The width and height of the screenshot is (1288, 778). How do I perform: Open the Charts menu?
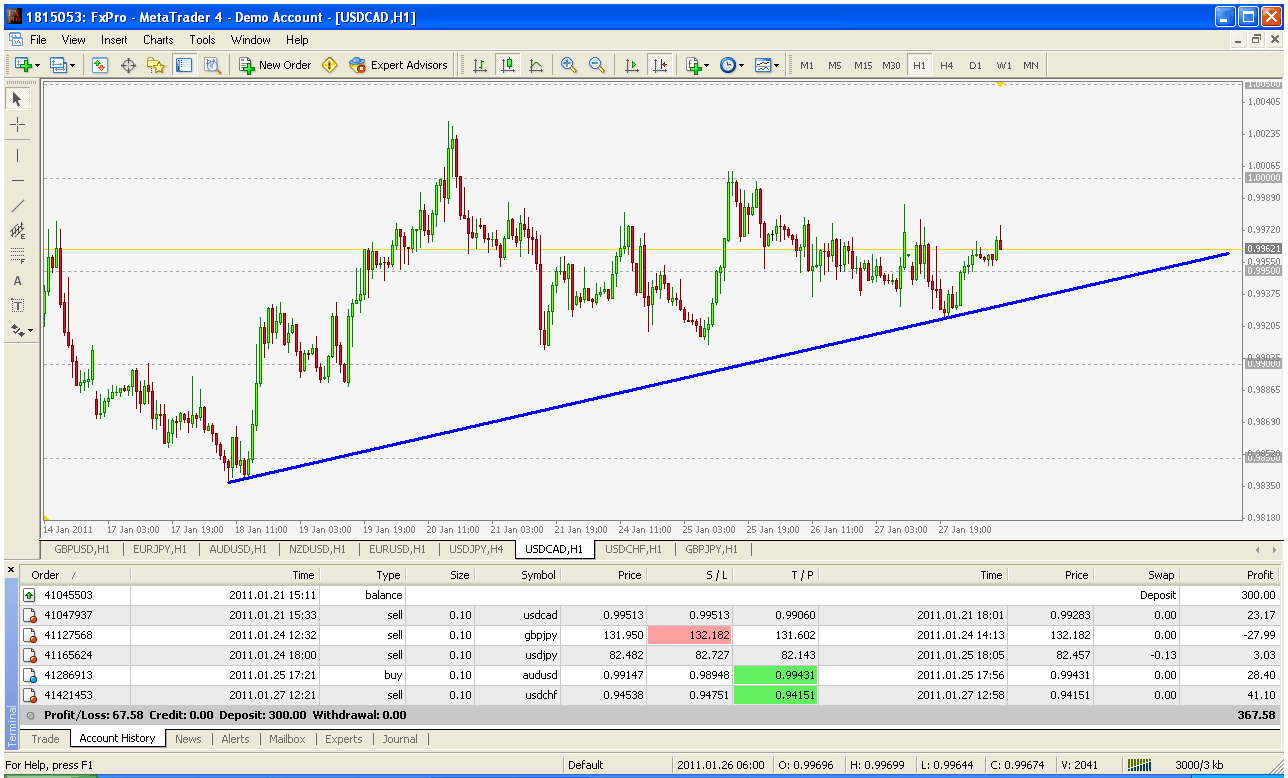[x=158, y=40]
